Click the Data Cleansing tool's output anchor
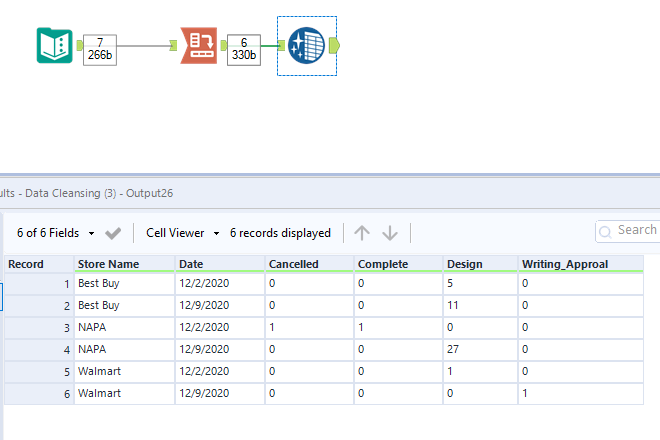 (334, 46)
